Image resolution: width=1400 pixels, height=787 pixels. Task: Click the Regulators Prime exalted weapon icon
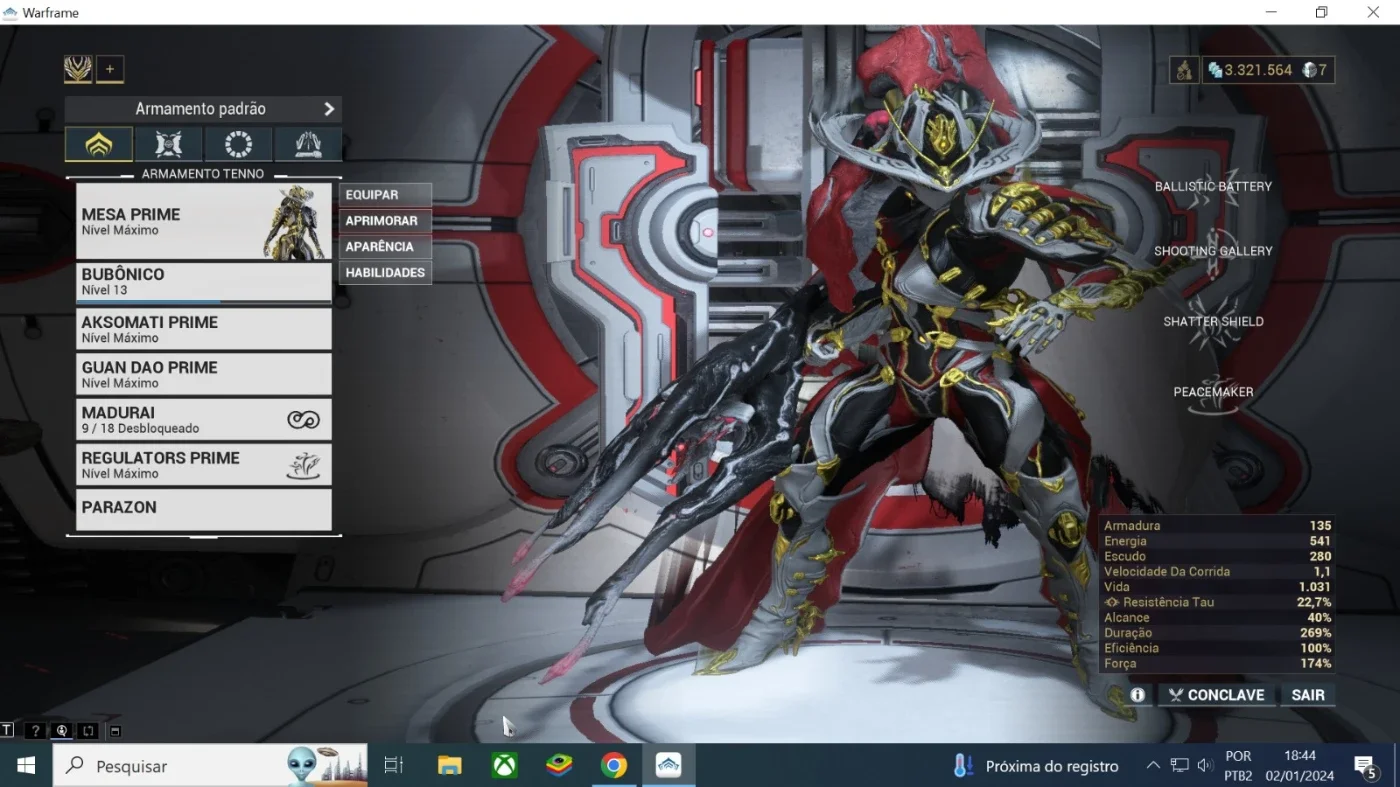tap(303, 465)
